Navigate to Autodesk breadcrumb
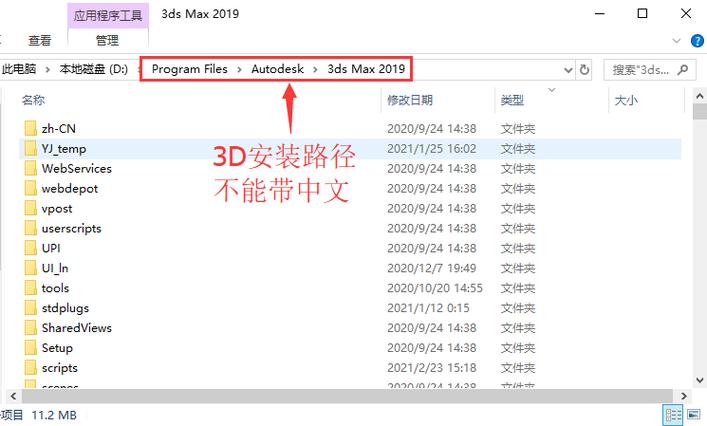Viewport: 707px width, 426px height. point(277,69)
